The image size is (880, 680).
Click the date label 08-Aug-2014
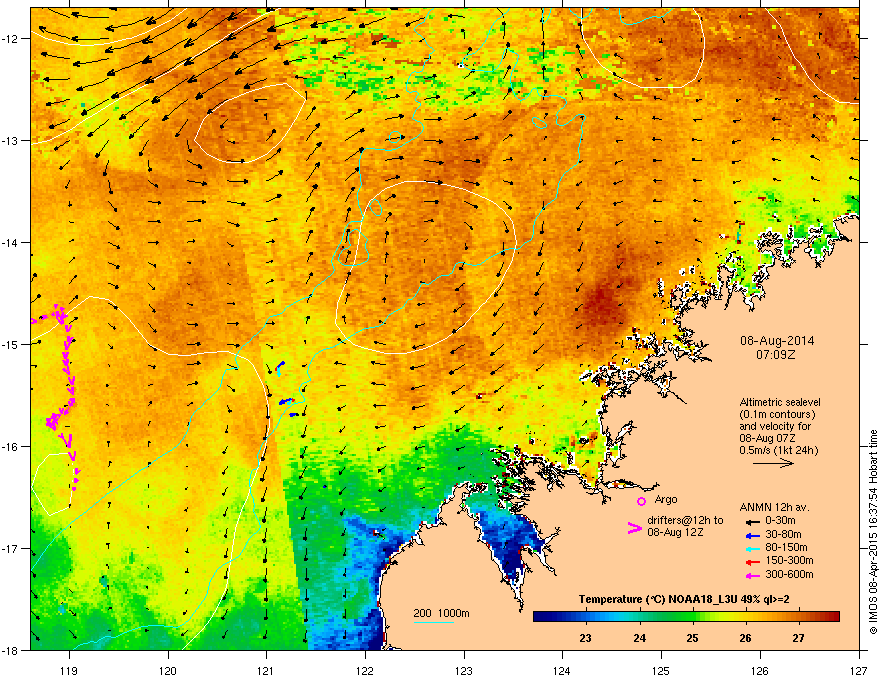(777, 341)
